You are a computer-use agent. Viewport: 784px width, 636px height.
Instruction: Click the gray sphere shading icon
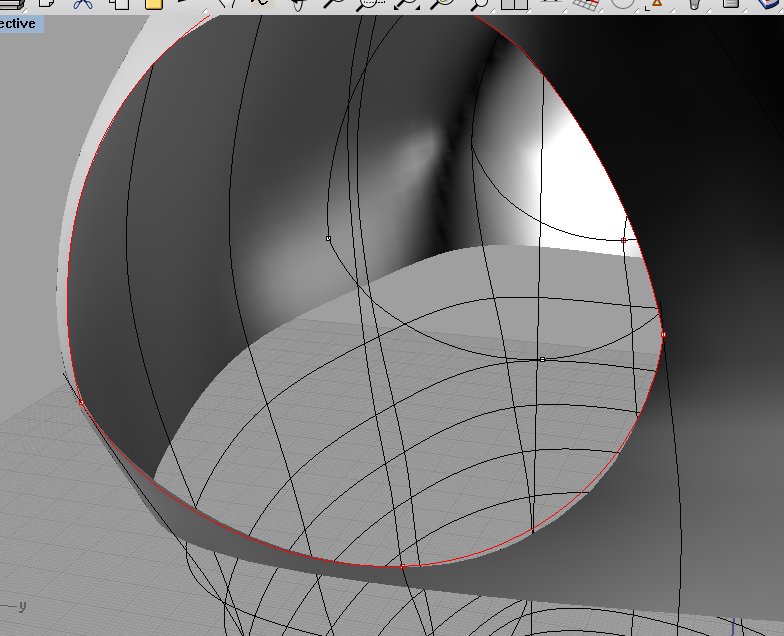coord(625,4)
